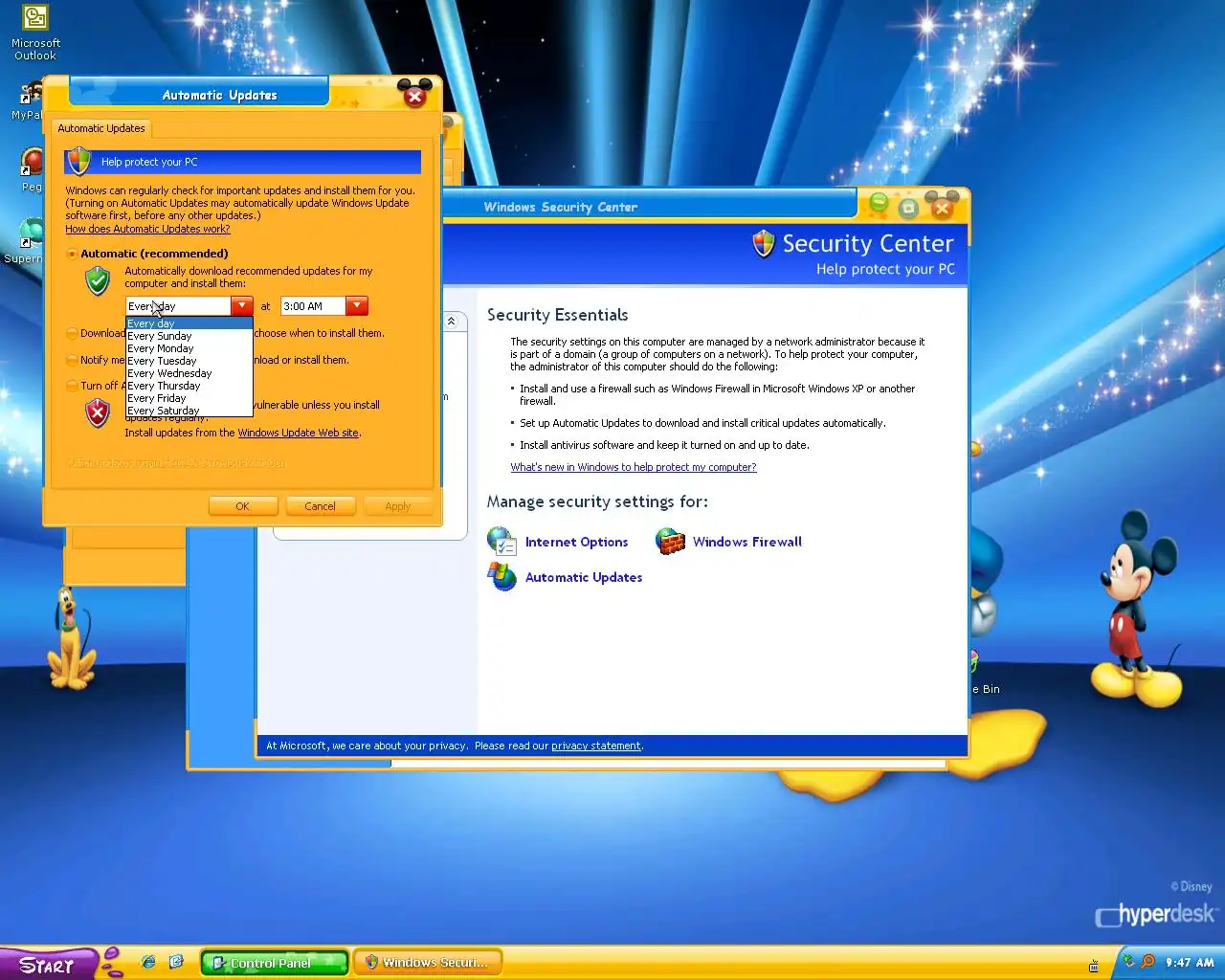The width and height of the screenshot is (1225, 980).
Task: Choose Every Thursday from the list
Action: coord(189,386)
